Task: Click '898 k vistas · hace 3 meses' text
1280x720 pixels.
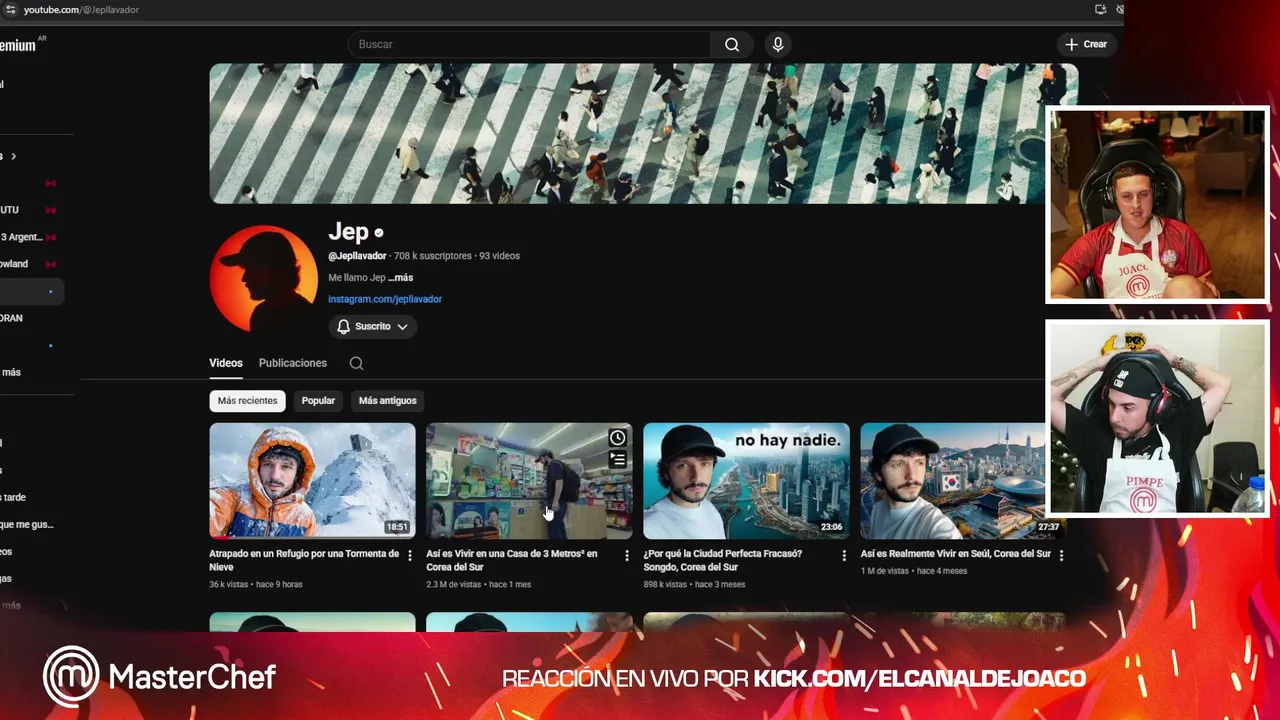Action: tap(694, 584)
